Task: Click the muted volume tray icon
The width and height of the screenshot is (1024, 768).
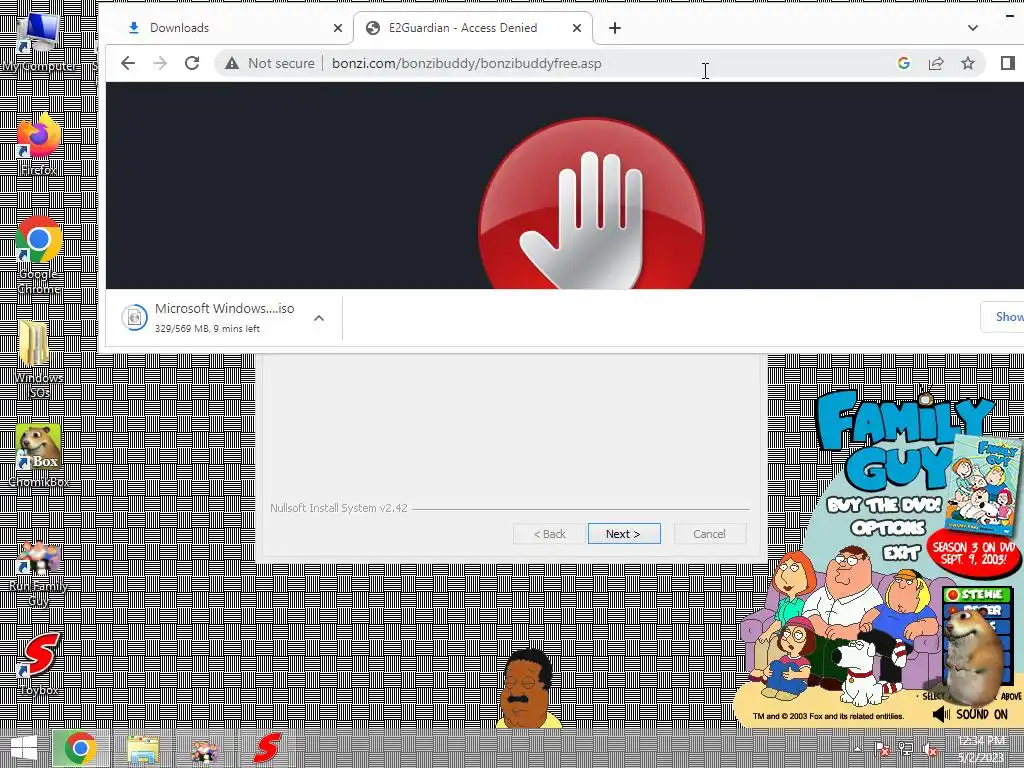Action: click(929, 749)
